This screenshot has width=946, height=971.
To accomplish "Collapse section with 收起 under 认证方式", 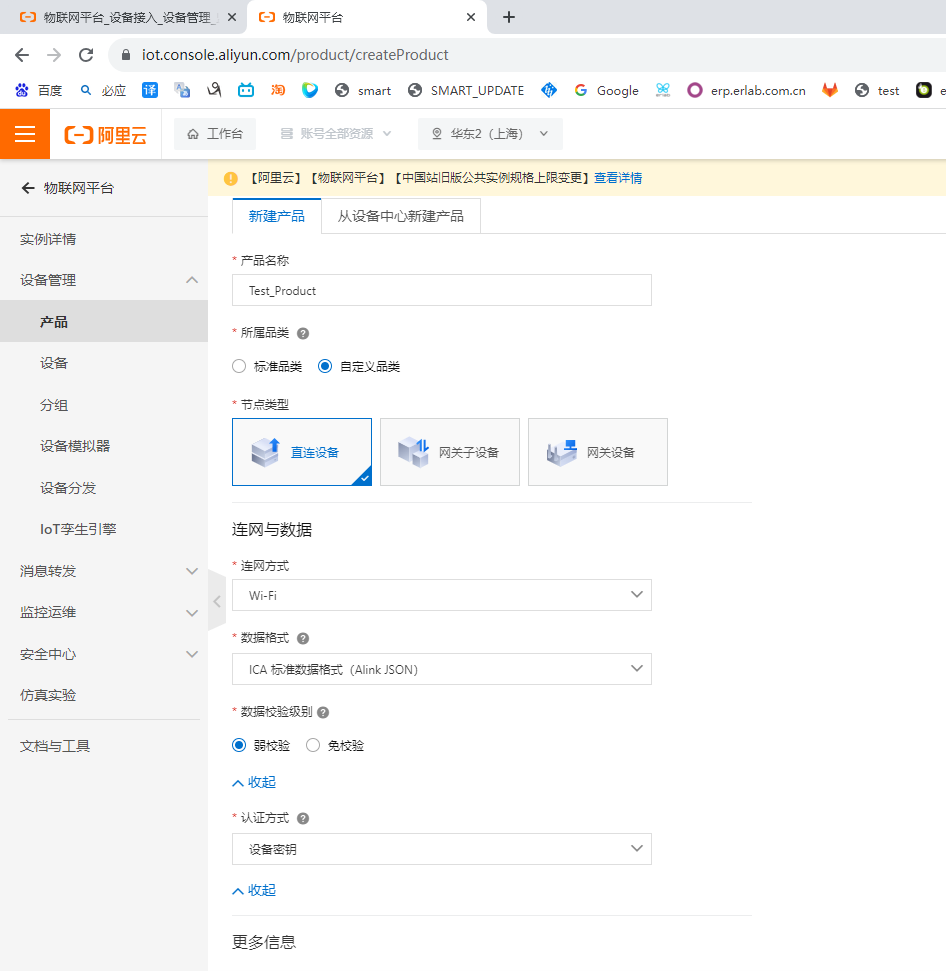I will click(254, 890).
